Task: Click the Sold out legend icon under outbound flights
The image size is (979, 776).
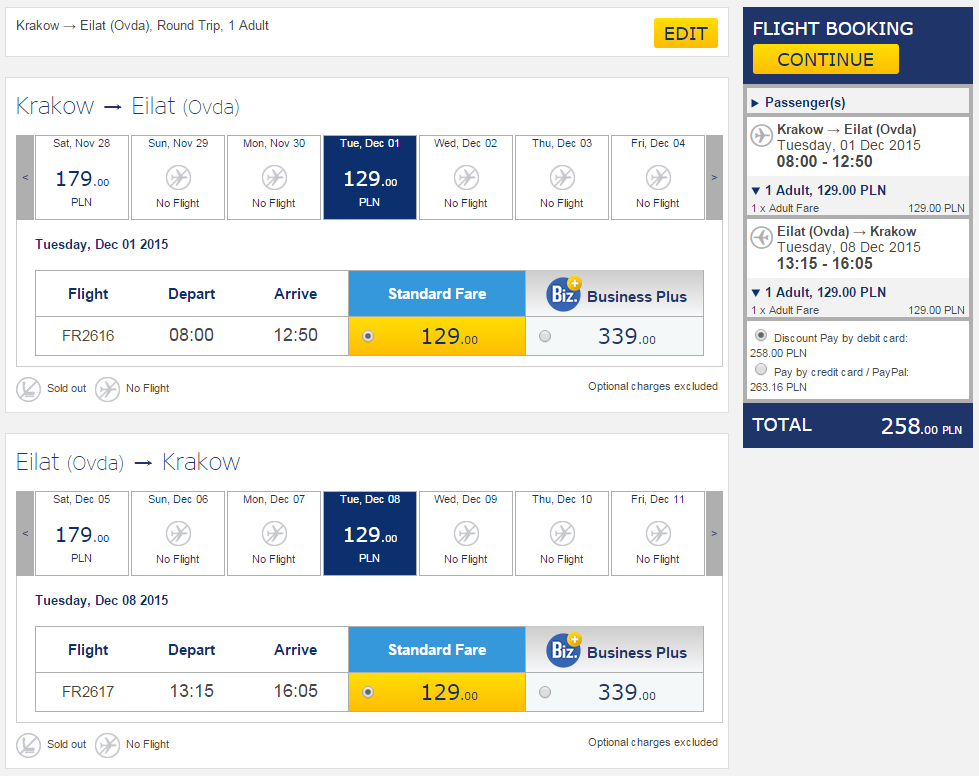Action: click(x=28, y=389)
